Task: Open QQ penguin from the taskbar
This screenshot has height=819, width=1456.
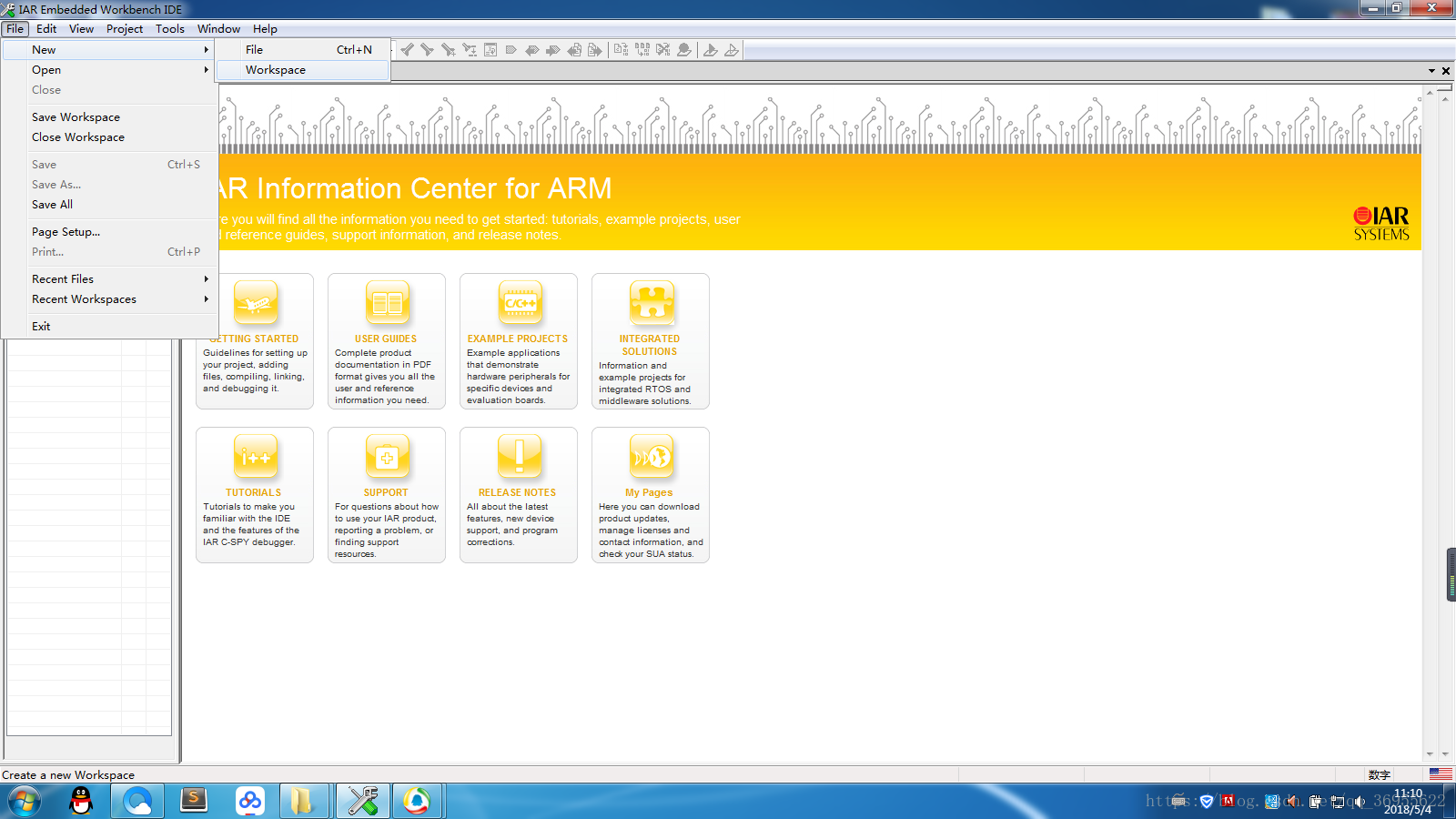Action: [82, 802]
